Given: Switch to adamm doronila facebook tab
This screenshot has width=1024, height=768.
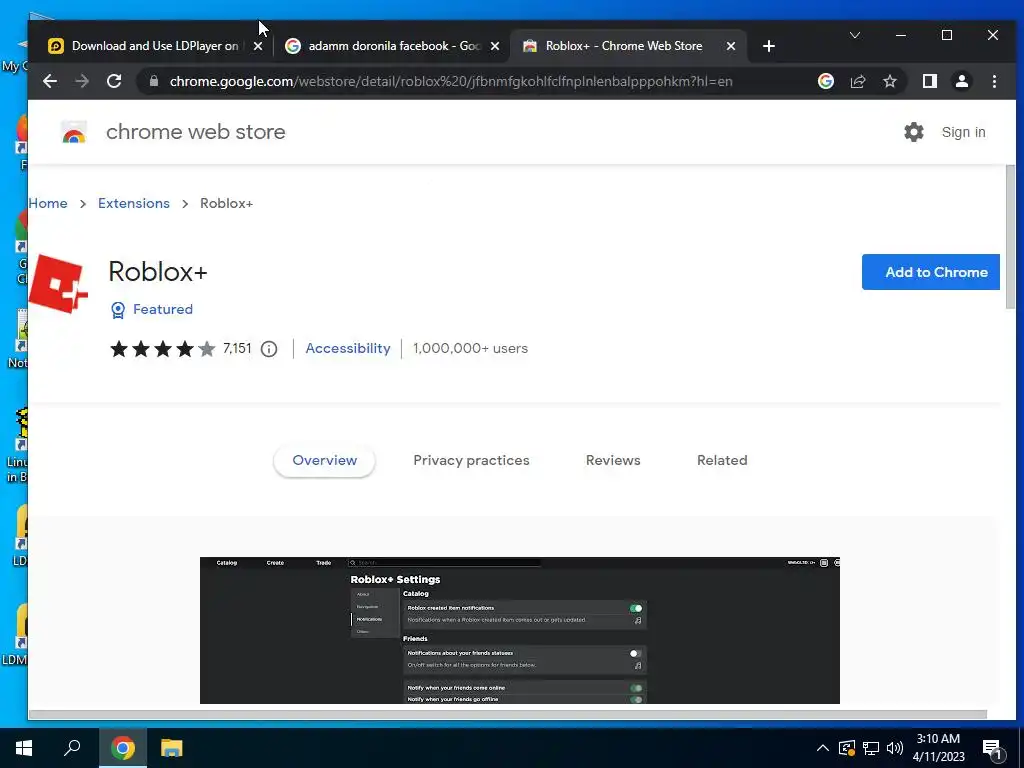Looking at the screenshot, I should [392, 46].
